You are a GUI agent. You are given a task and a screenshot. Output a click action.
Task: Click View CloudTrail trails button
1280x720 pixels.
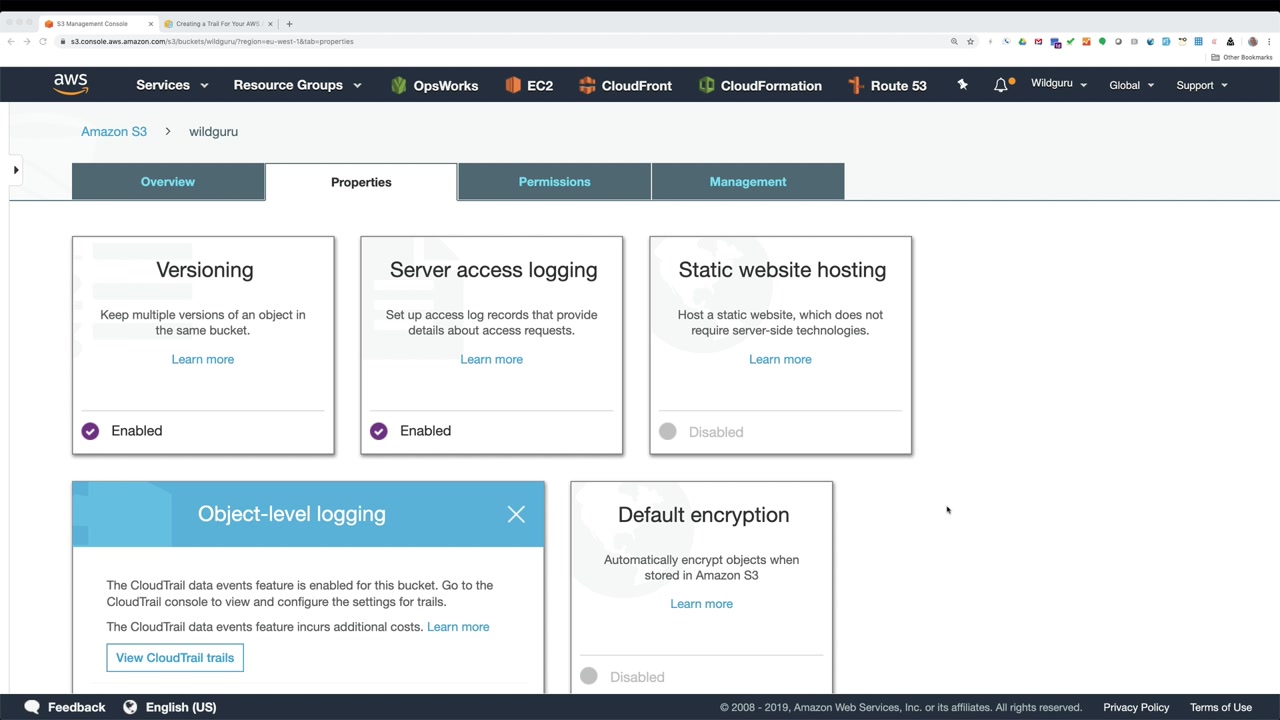175,658
